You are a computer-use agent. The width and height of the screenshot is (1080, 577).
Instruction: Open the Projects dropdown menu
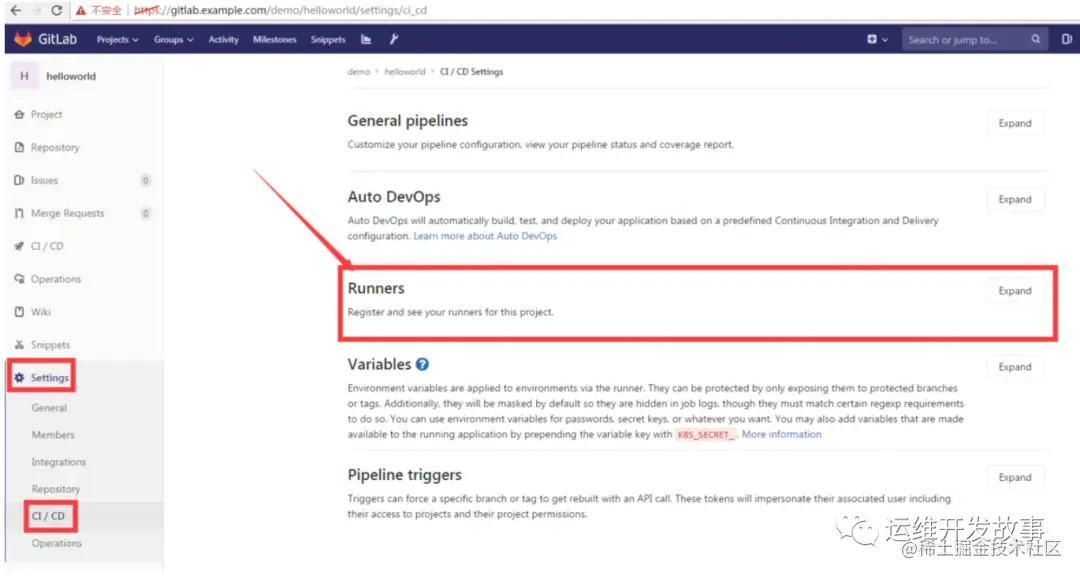[x=117, y=40]
